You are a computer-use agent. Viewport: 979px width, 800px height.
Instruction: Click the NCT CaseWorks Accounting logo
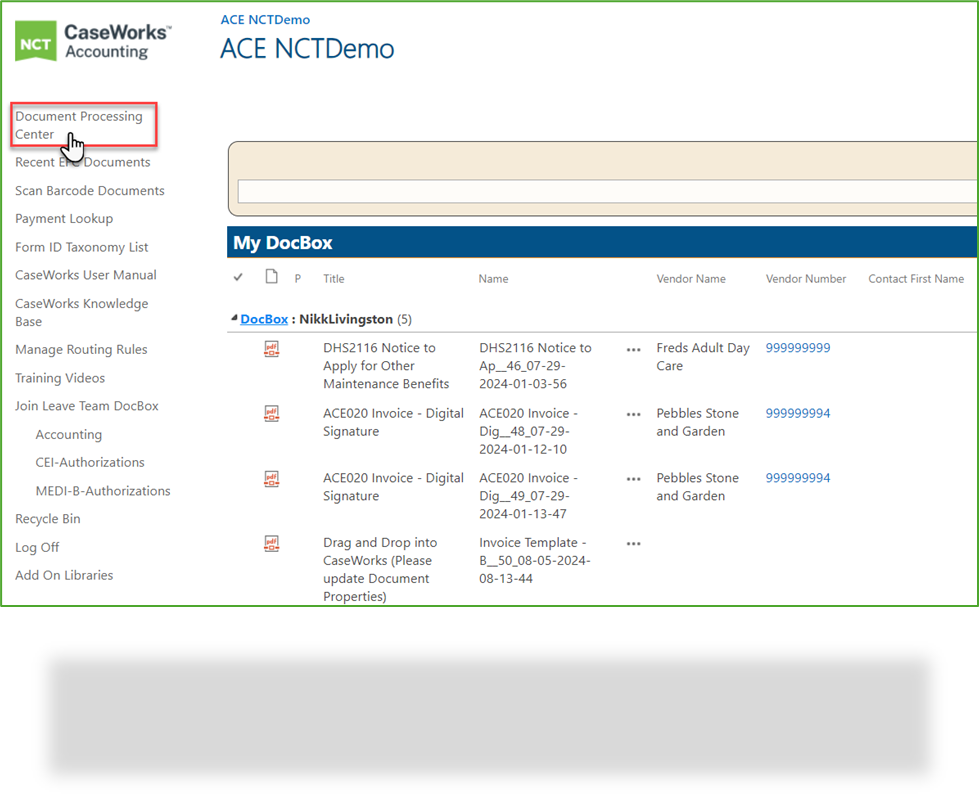pos(90,42)
